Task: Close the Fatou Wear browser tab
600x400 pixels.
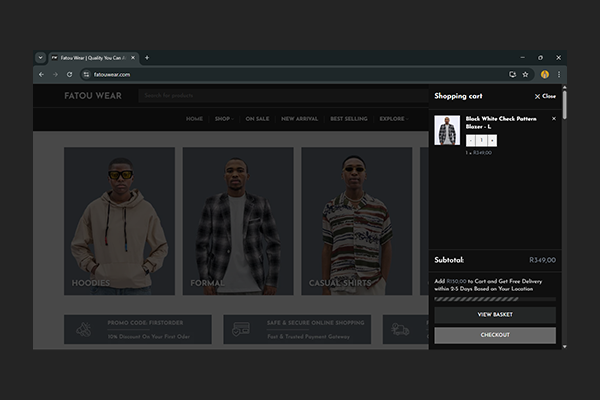Action: click(133, 57)
